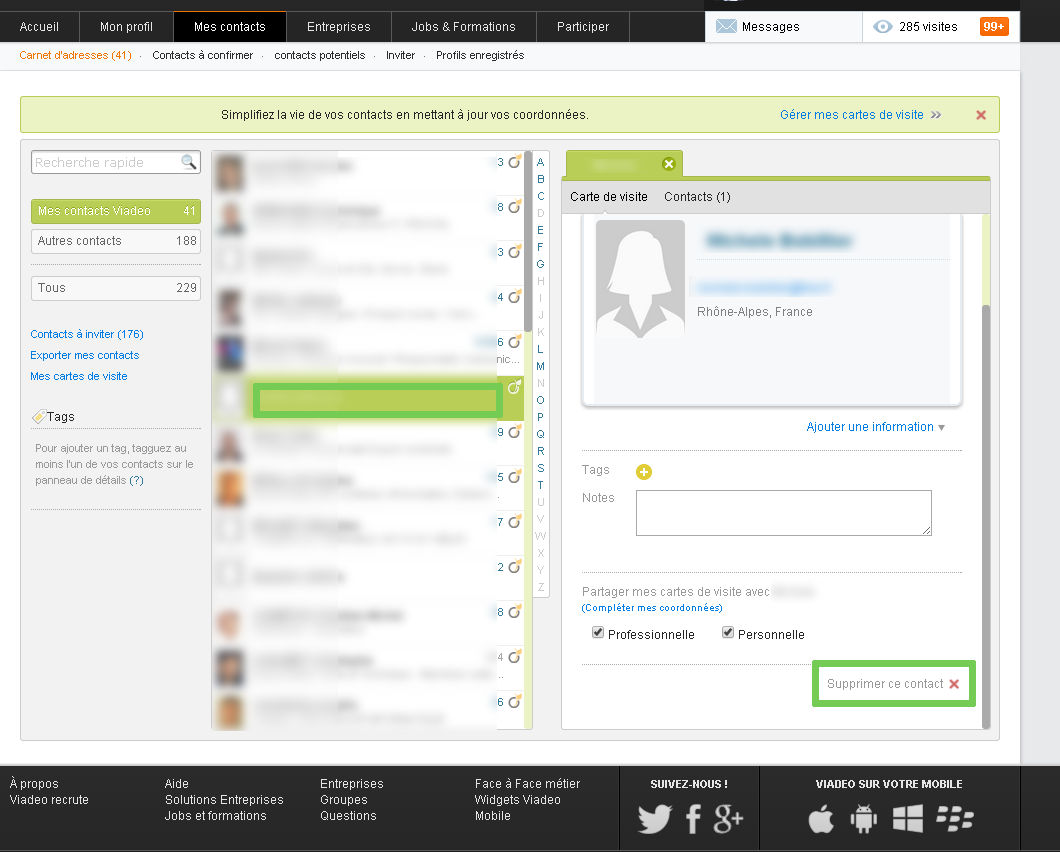Open the Windows mobile app icon
The image size is (1060, 852).
[x=908, y=820]
